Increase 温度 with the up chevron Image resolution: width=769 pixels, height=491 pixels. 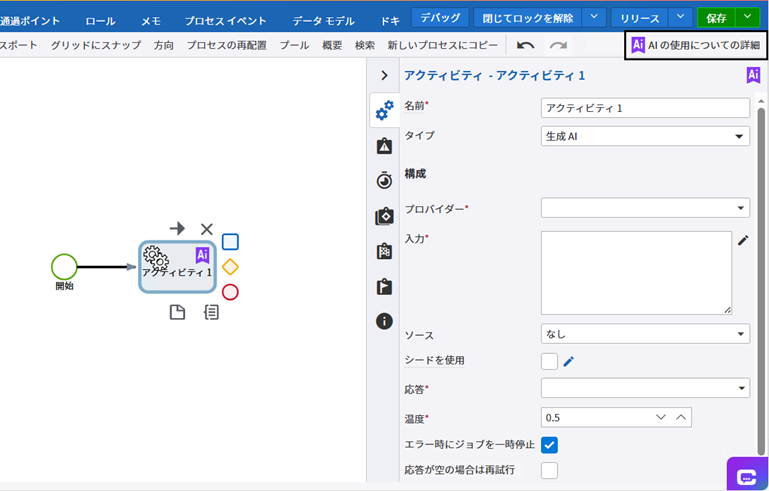tap(681, 417)
